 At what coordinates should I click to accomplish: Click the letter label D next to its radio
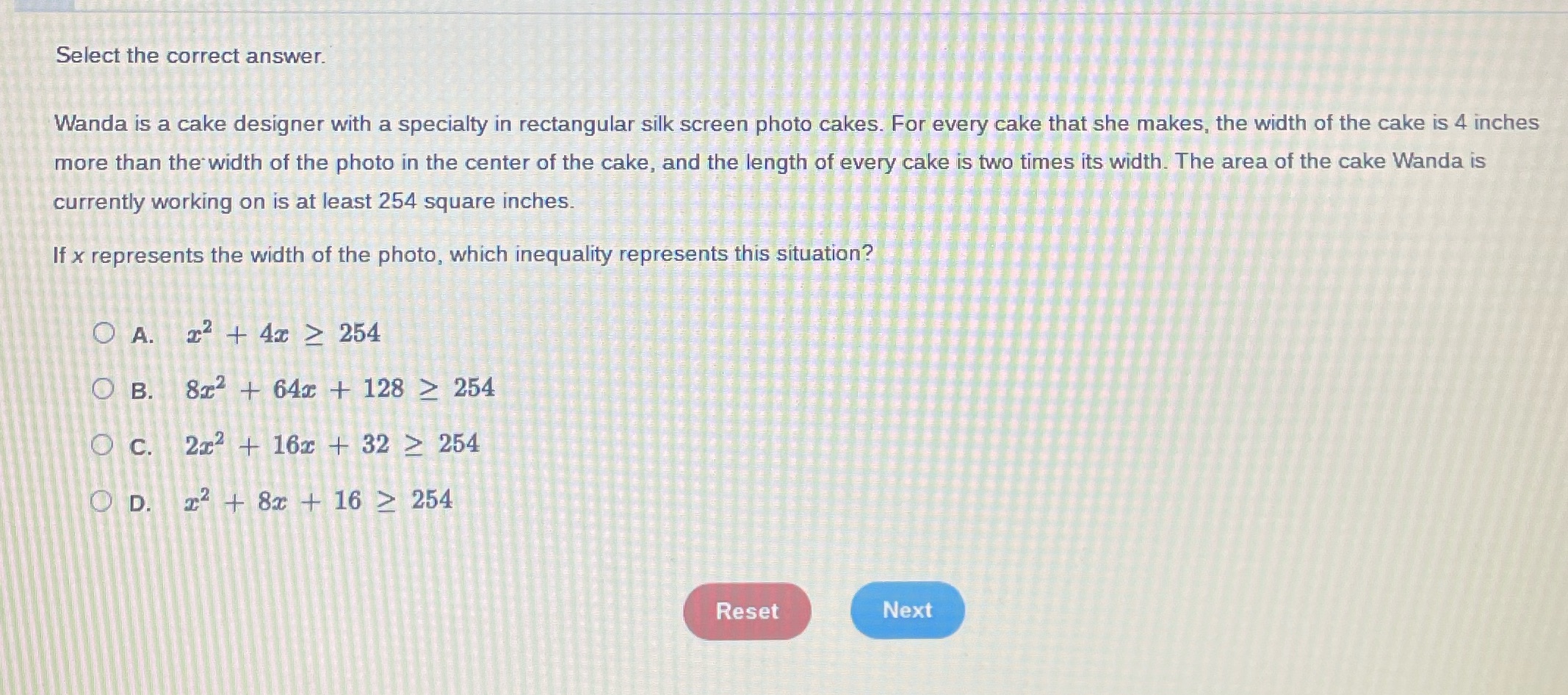point(141,503)
